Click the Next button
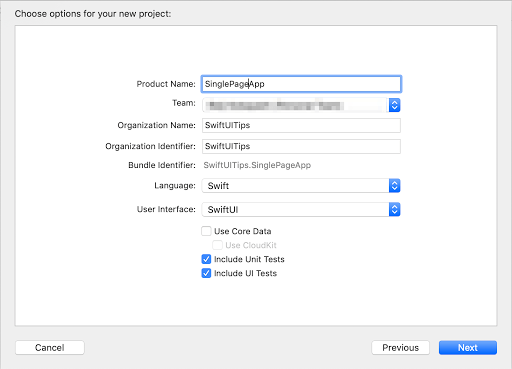Image resolution: width=512 pixels, height=369 pixels. [468, 348]
